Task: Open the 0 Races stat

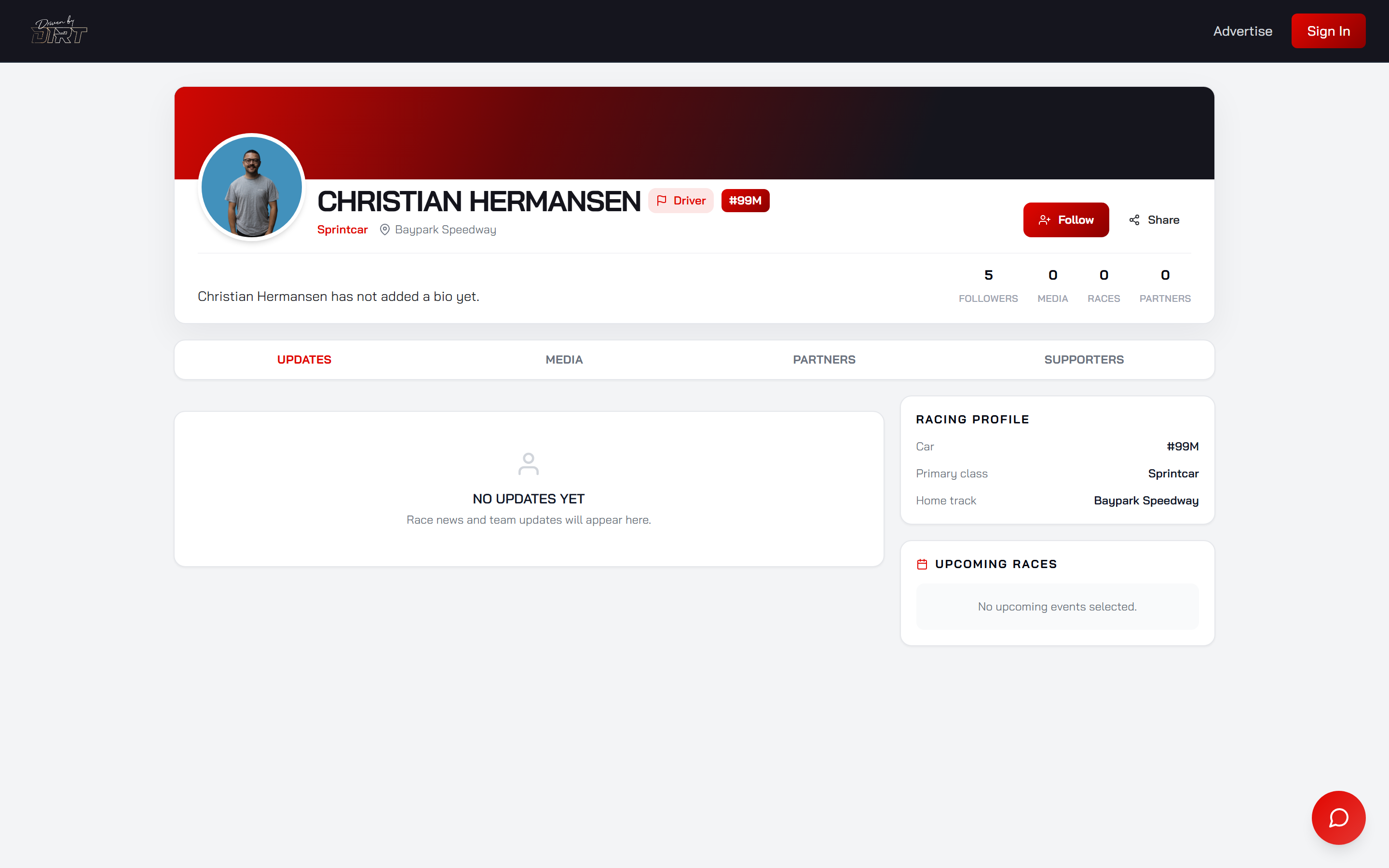Action: click(x=1103, y=285)
